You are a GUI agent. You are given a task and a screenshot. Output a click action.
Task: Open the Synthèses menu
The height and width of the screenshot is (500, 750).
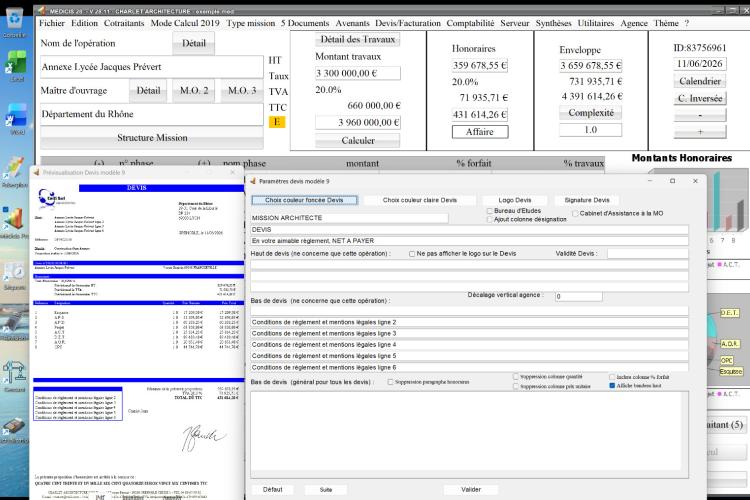553,23
